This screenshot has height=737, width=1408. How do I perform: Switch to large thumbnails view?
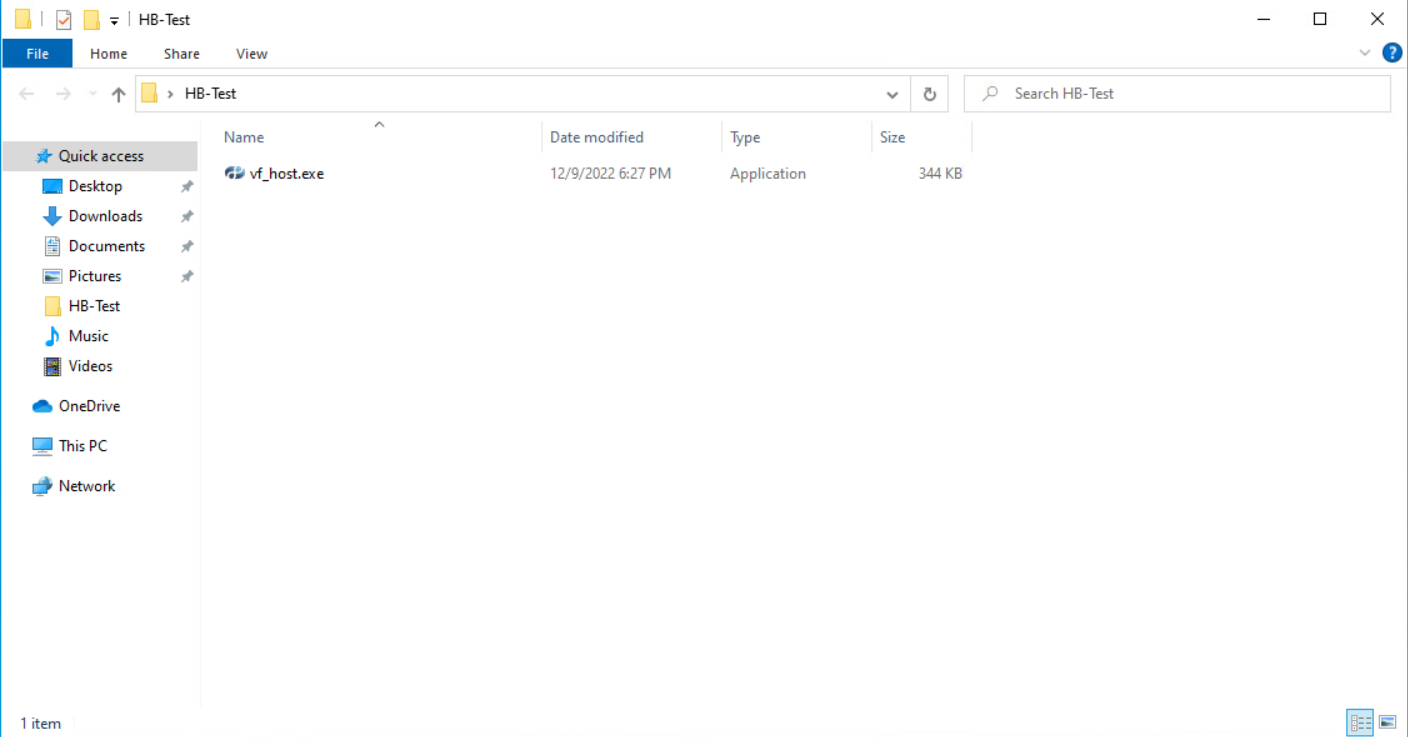pos(1388,722)
